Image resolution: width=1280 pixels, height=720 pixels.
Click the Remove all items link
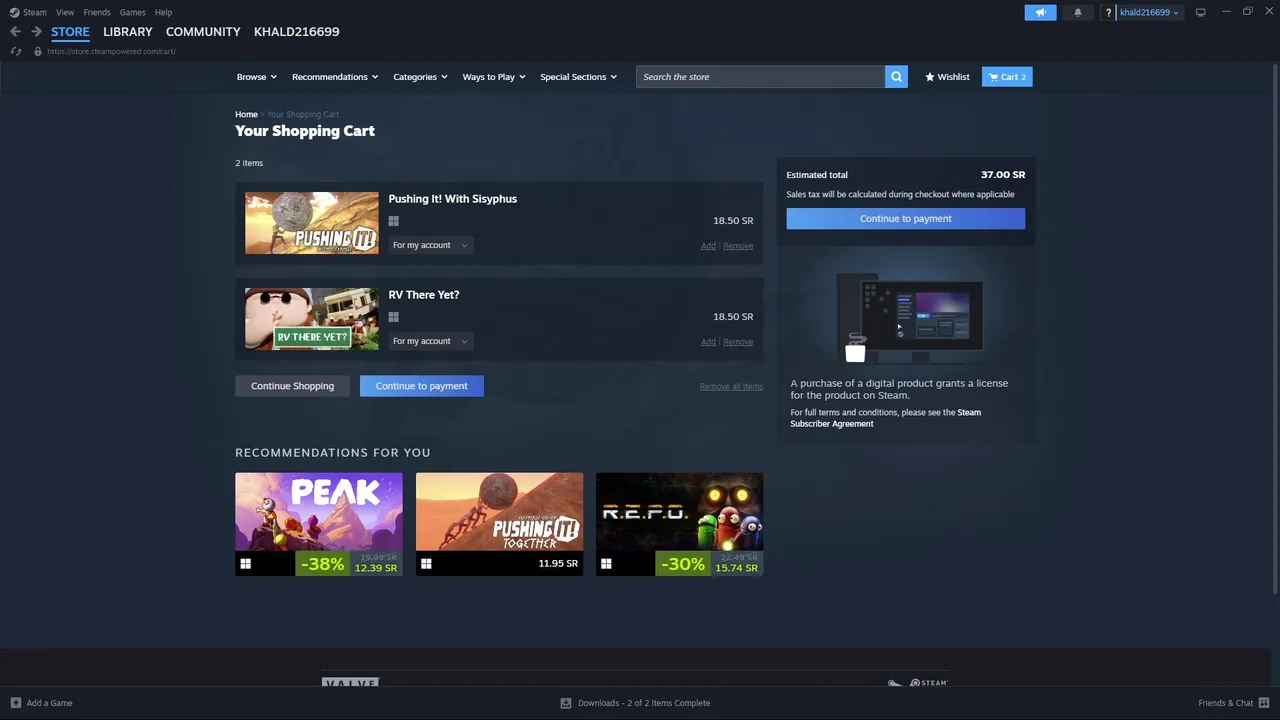[731, 387]
